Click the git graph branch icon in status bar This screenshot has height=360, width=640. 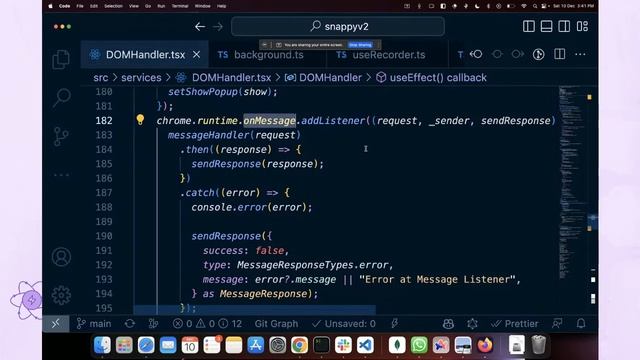[x=153, y=324]
